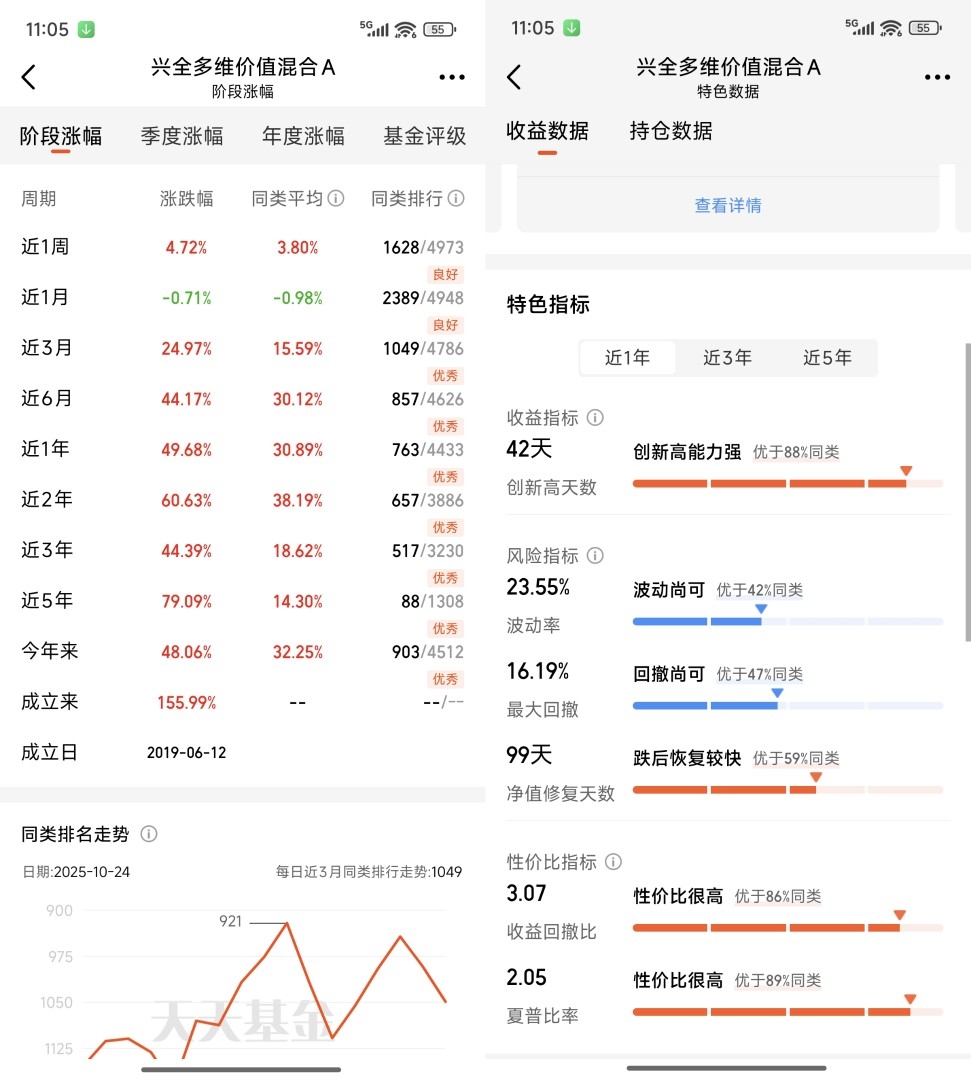Tap 近3月 same-category average 15.59%
The height and width of the screenshot is (1080, 971).
(x=297, y=349)
